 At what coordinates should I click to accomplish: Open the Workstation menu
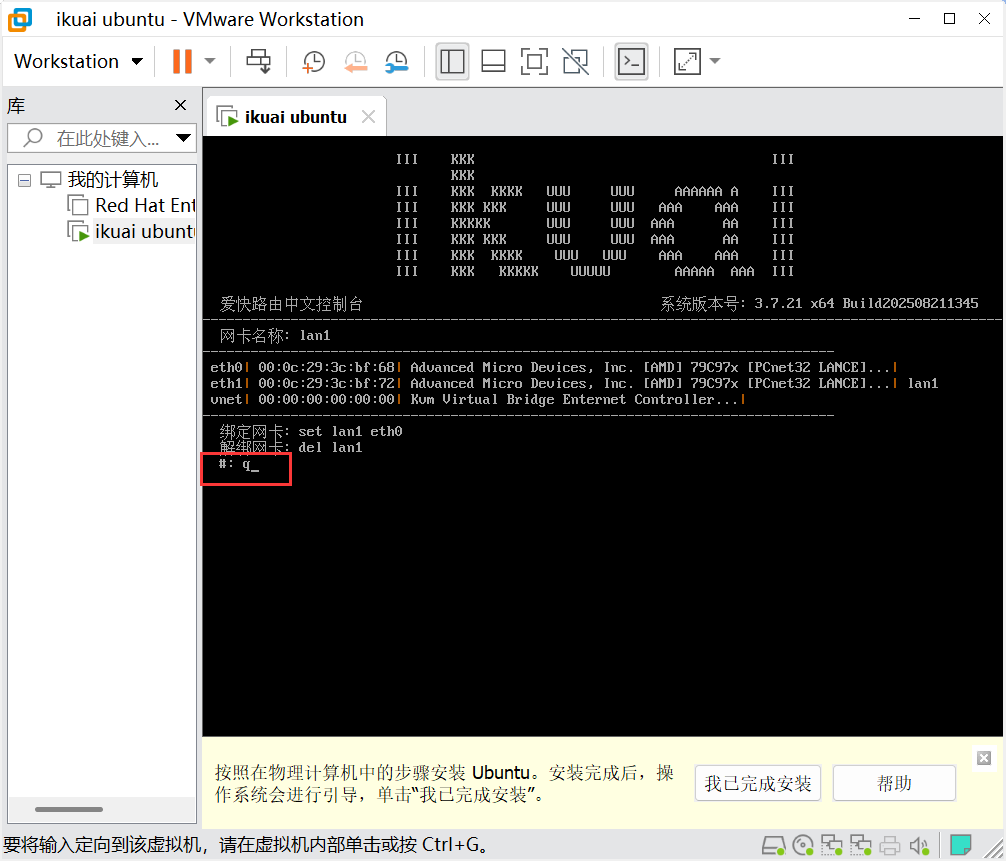tap(78, 62)
